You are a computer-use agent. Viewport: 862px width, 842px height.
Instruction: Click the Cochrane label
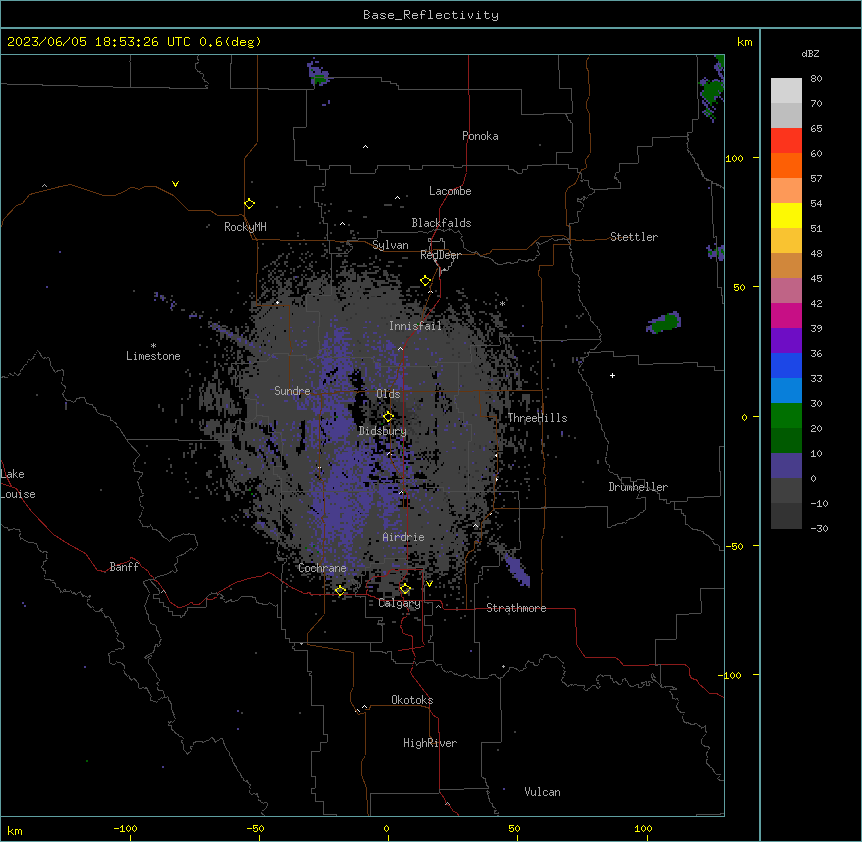322,568
